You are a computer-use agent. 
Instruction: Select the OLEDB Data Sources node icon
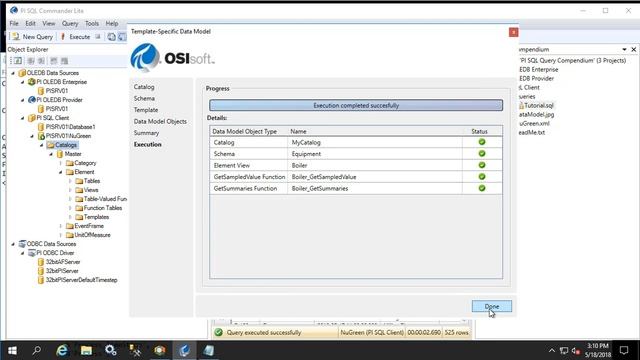22,73
